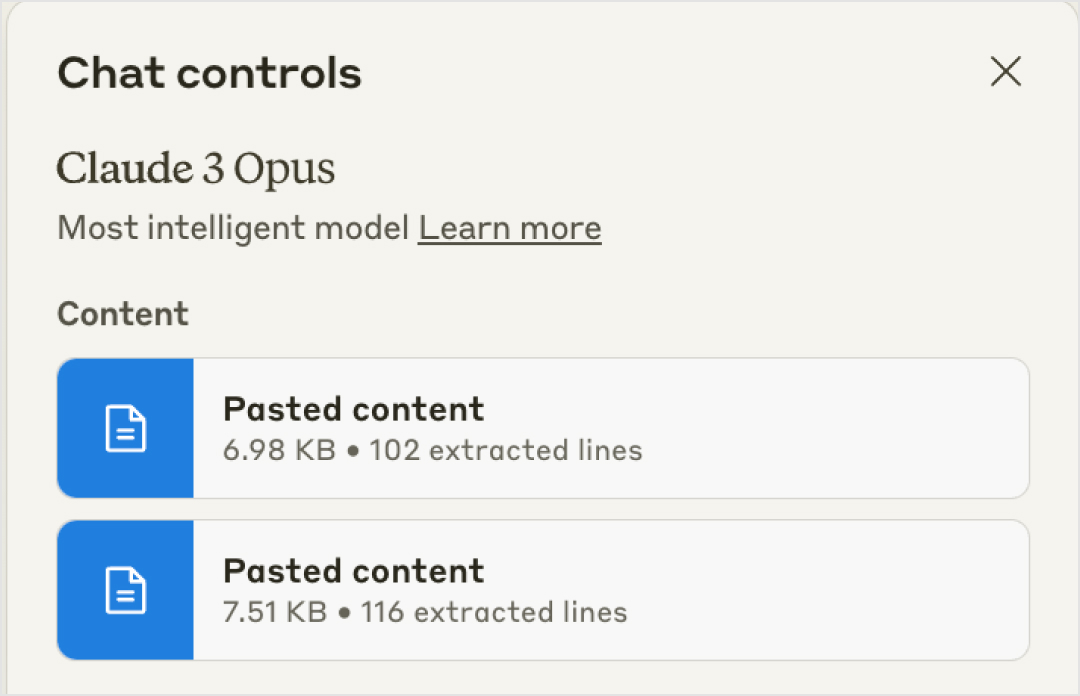Open the second Pasted content title
Viewport: 1080px width, 696px height.
[x=353, y=571]
